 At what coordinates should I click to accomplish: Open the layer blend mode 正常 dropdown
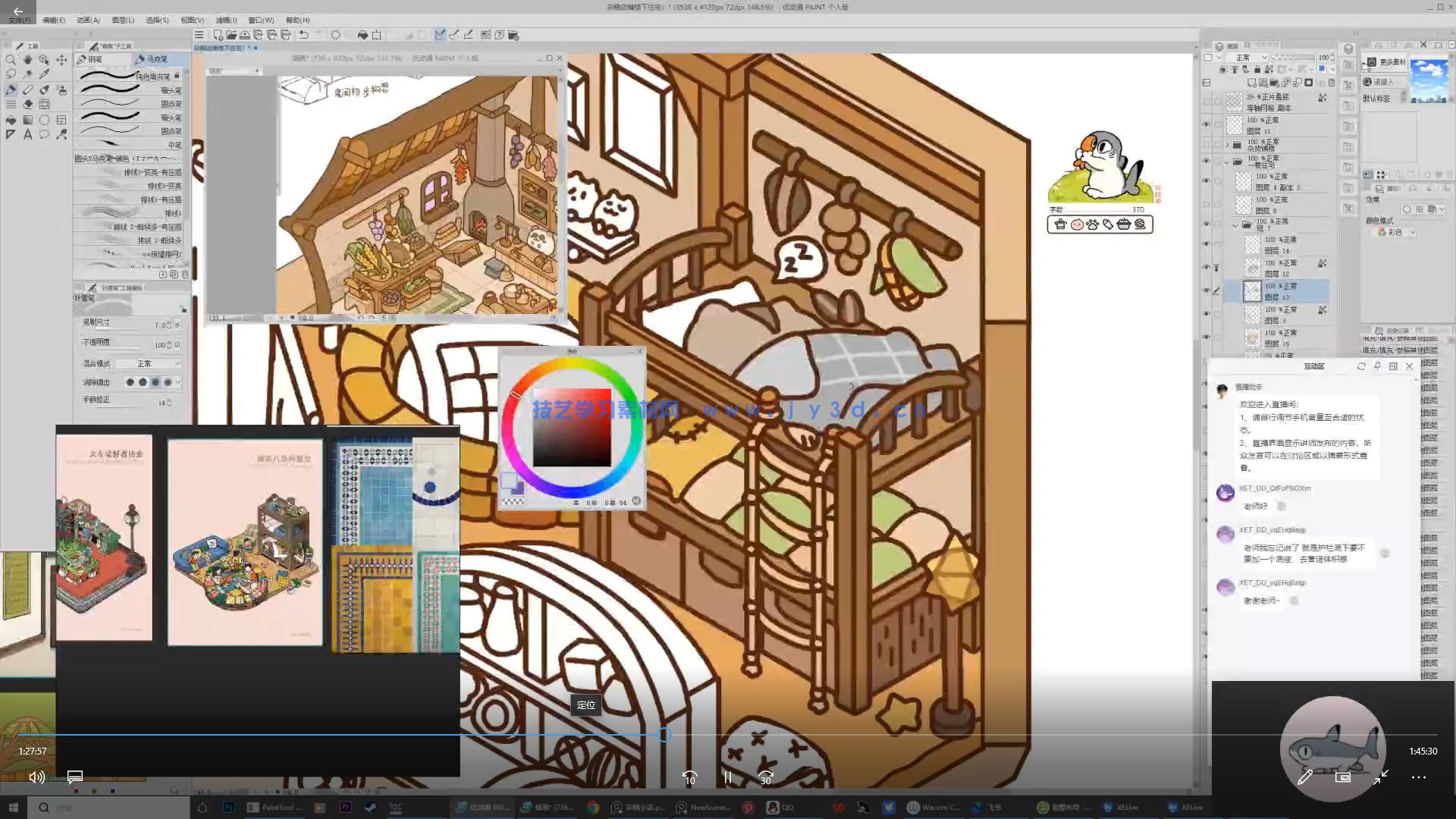[x=1247, y=58]
